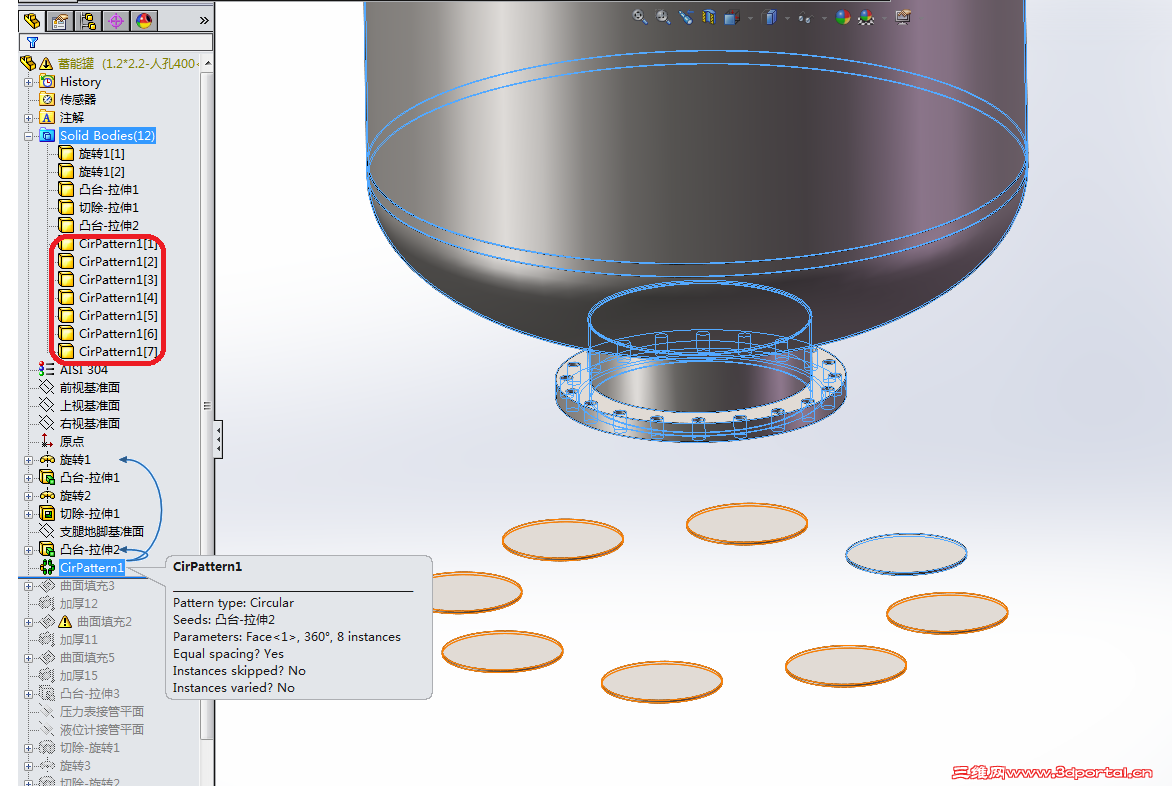Open the Hide/Show Items dropdown arrow
The height and width of the screenshot is (786, 1172).
[824, 17]
